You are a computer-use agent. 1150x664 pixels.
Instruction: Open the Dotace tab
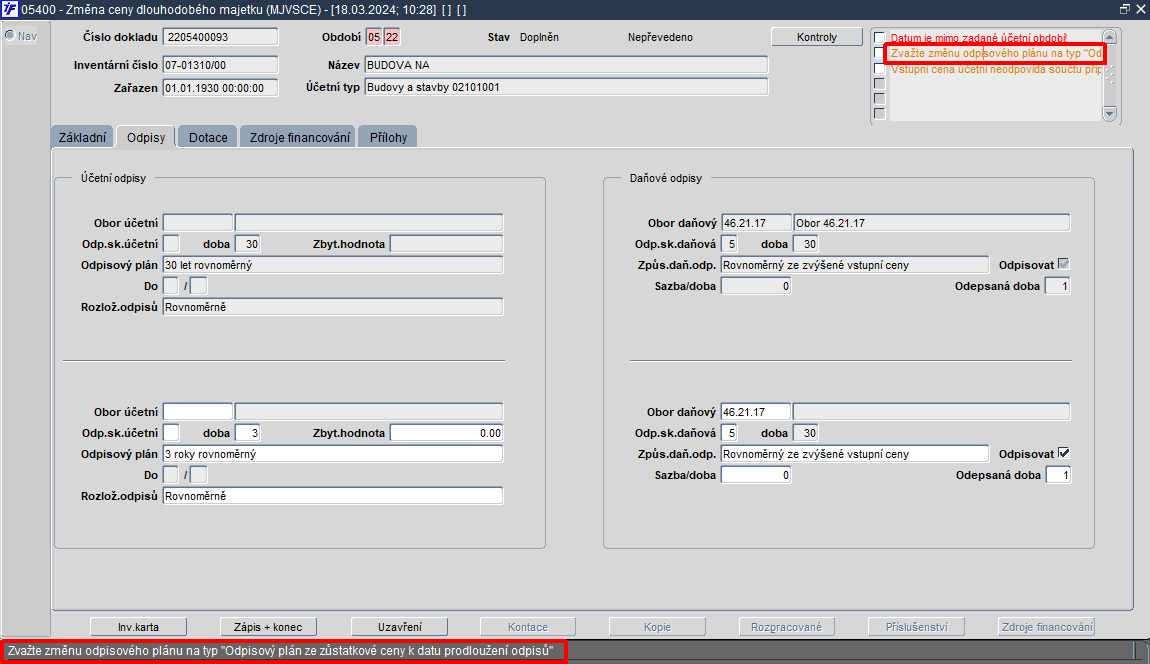tap(208, 137)
